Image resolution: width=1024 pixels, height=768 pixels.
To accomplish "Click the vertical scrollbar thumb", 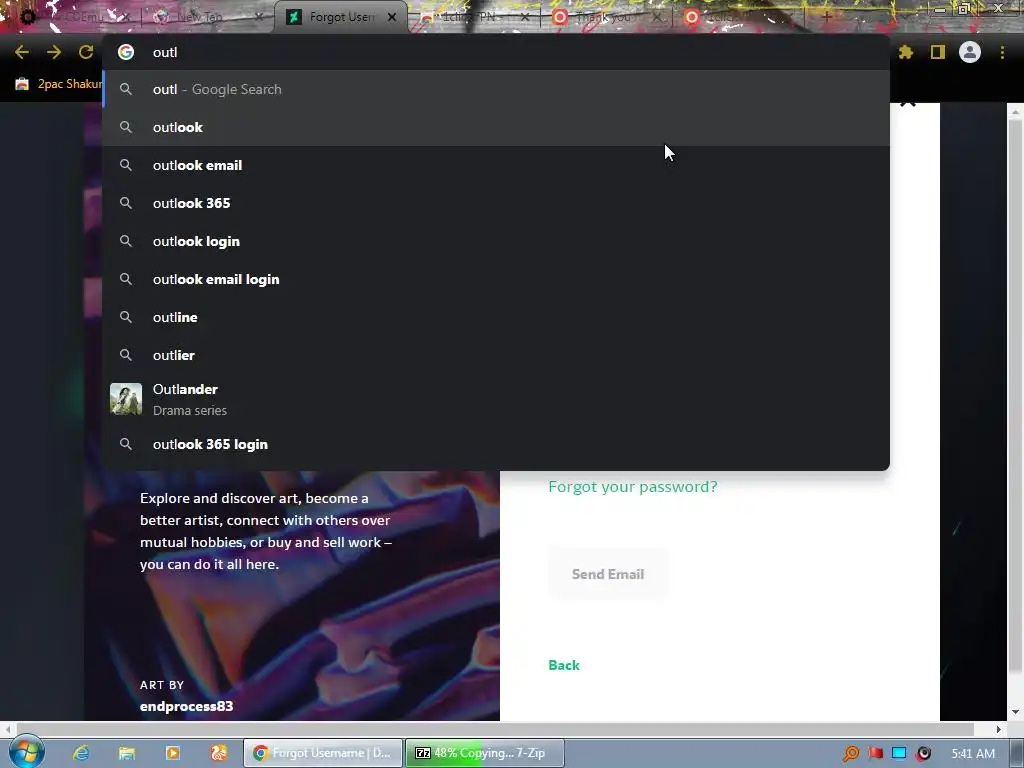I will point(1016,398).
